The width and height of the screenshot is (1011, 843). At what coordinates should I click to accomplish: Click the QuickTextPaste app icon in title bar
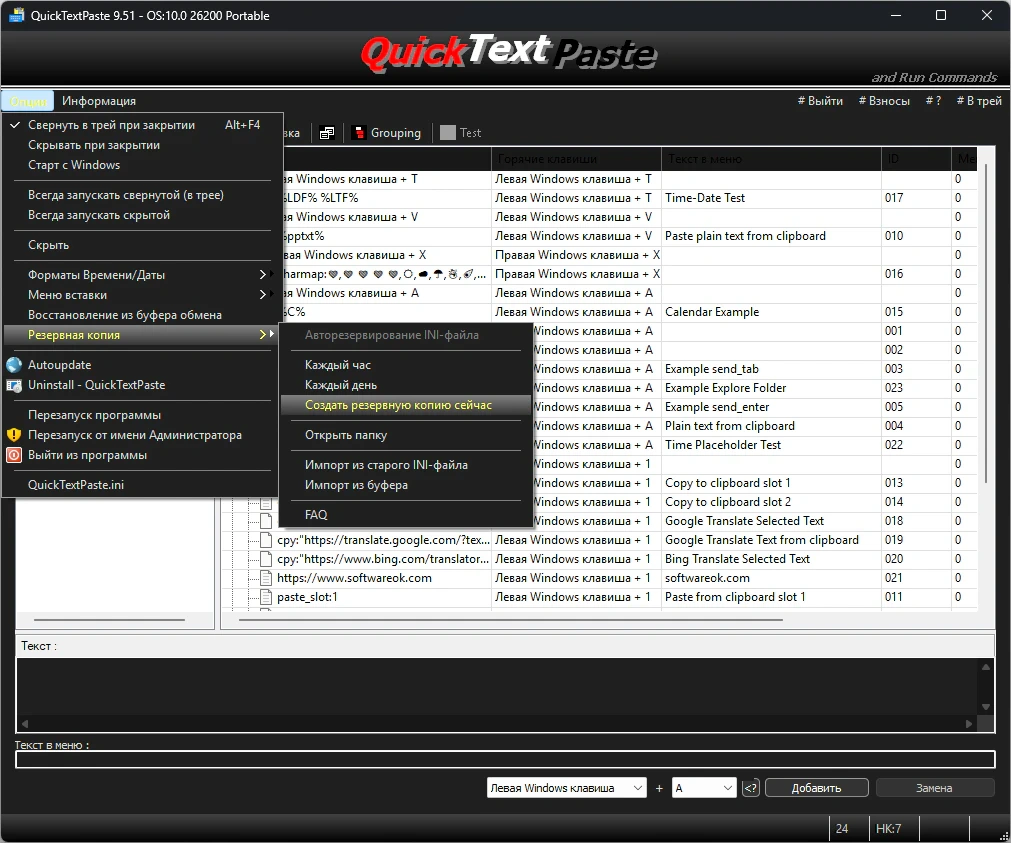tap(16, 15)
